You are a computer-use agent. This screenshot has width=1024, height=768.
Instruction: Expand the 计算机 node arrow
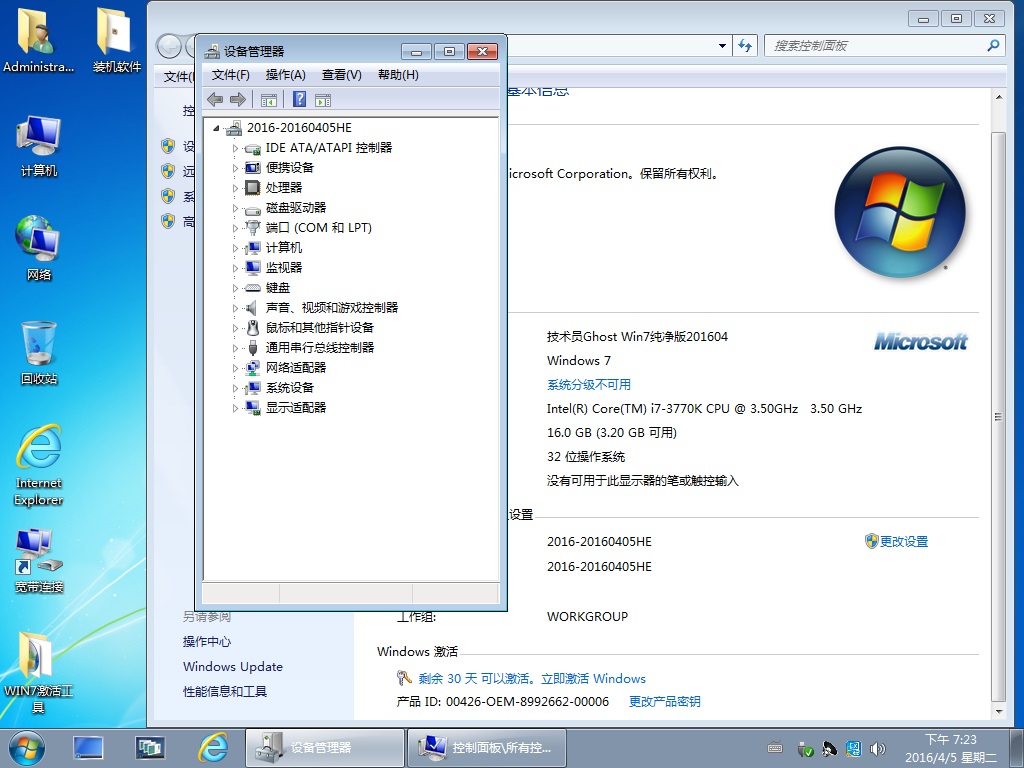(236, 248)
